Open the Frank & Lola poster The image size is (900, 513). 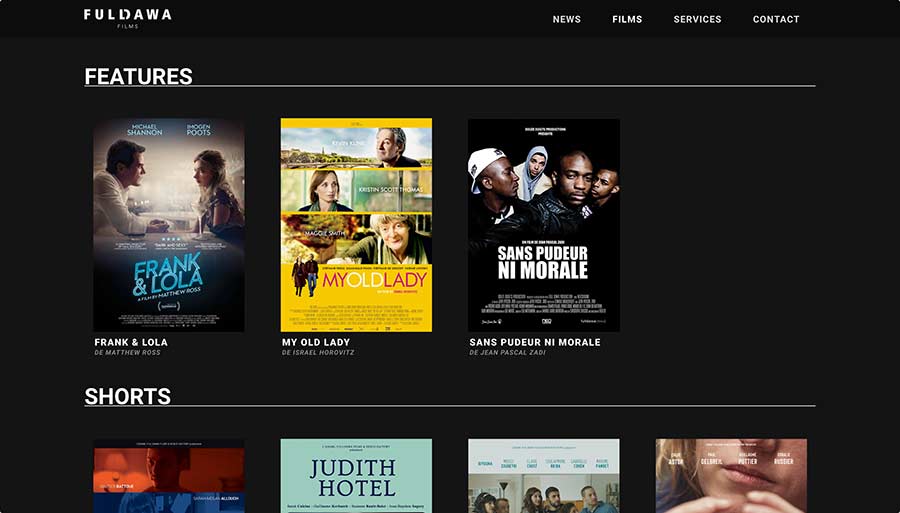(x=169, y=225)
